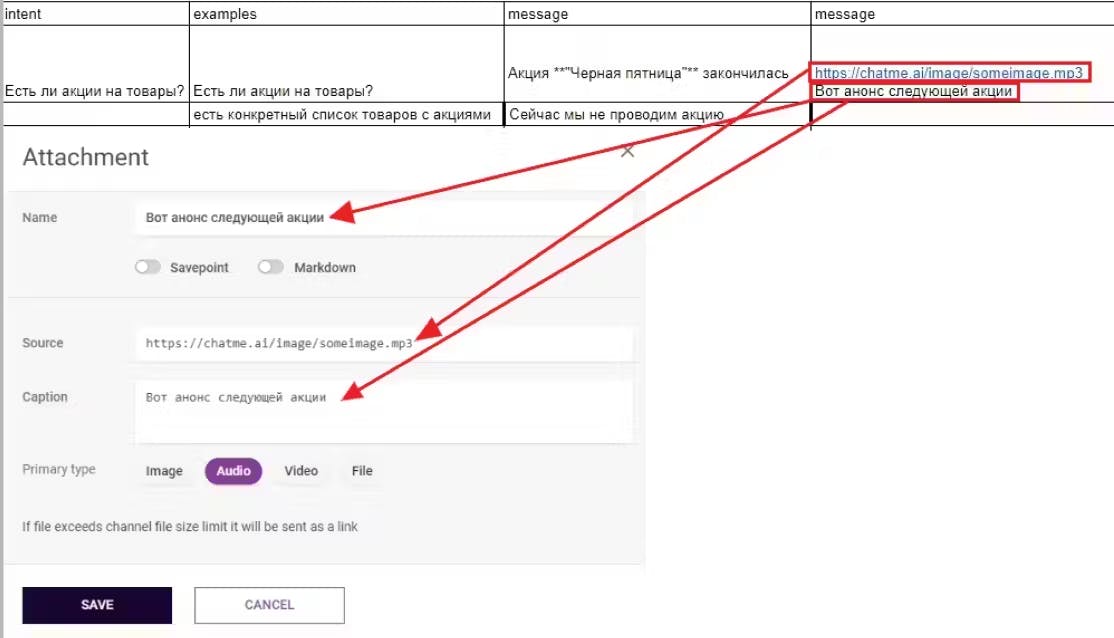Select cell 'Сейчас мы не проводим акцию'
1114x638 pixels.
[x=657, y=114]
